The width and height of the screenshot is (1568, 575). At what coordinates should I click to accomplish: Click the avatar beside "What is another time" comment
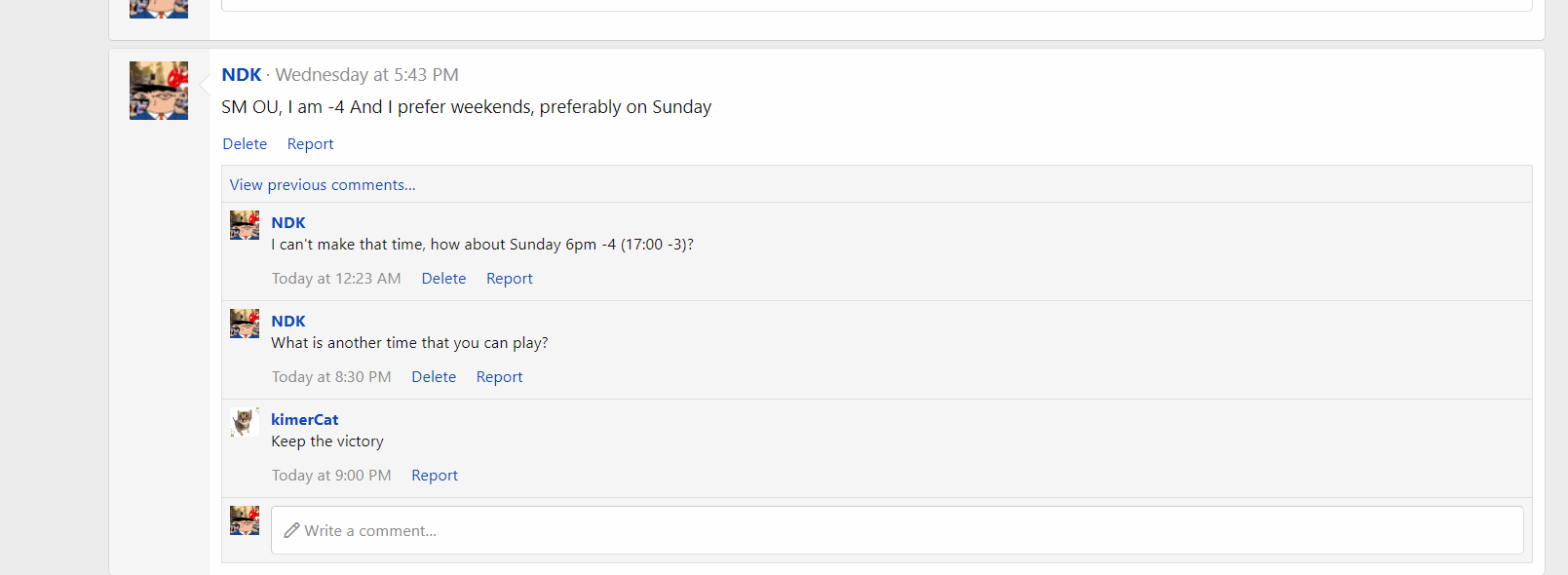click(x=245, y=324)
